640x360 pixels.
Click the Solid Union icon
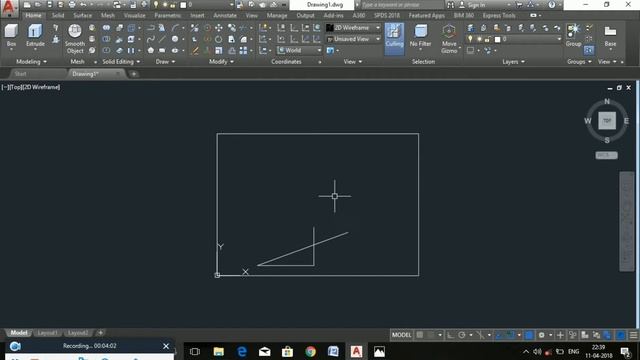pos(106,28)
